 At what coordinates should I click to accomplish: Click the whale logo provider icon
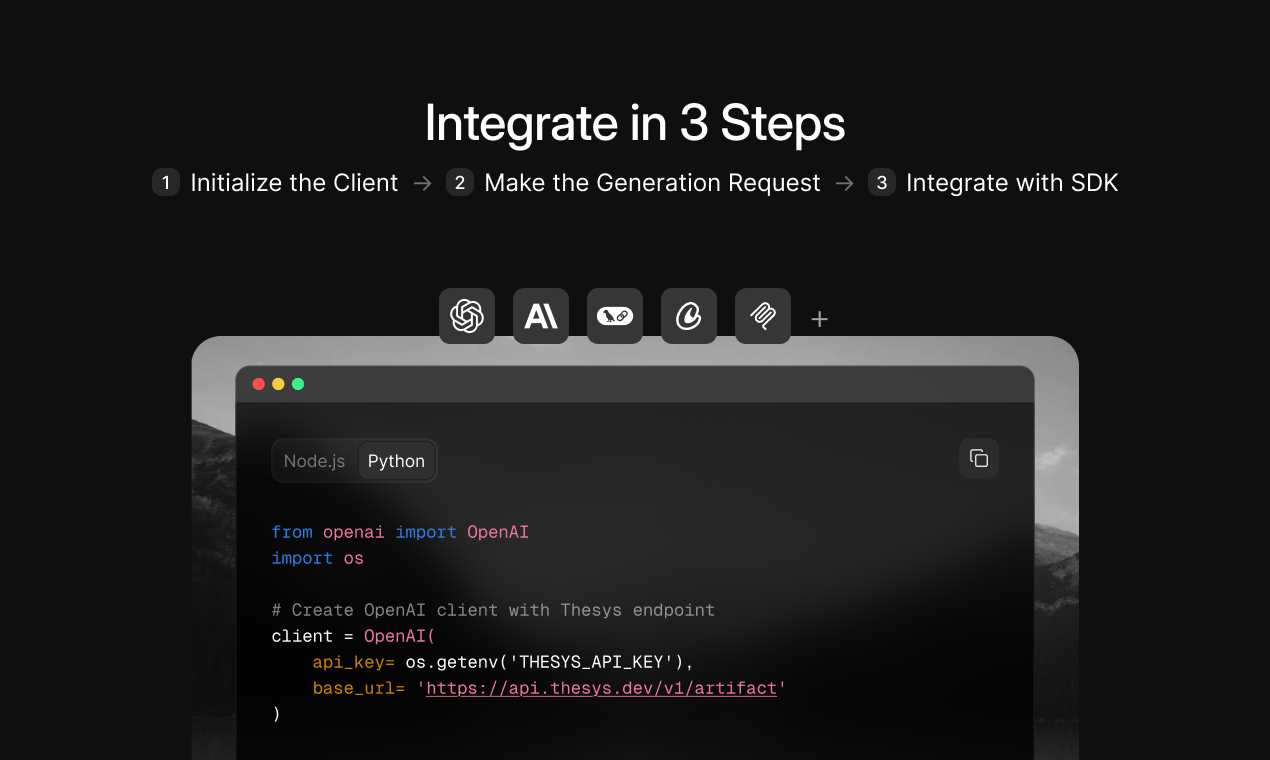(x=614, y=316)
